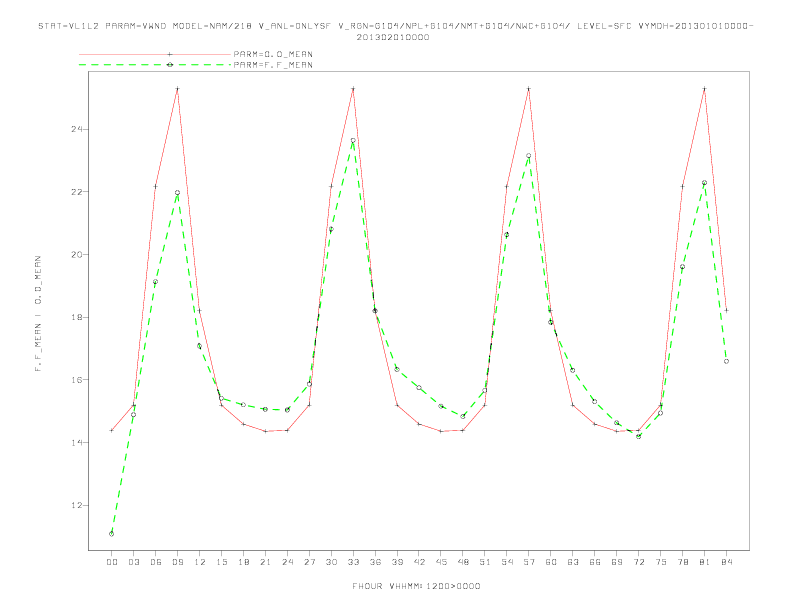Screen dimensions: 792x612
Task: Click the y-axis tick label 12
Action: (77, 505)
